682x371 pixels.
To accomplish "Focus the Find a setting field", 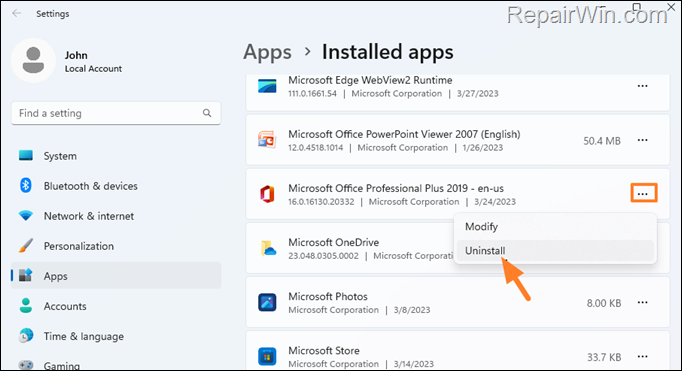I will 116,113.
